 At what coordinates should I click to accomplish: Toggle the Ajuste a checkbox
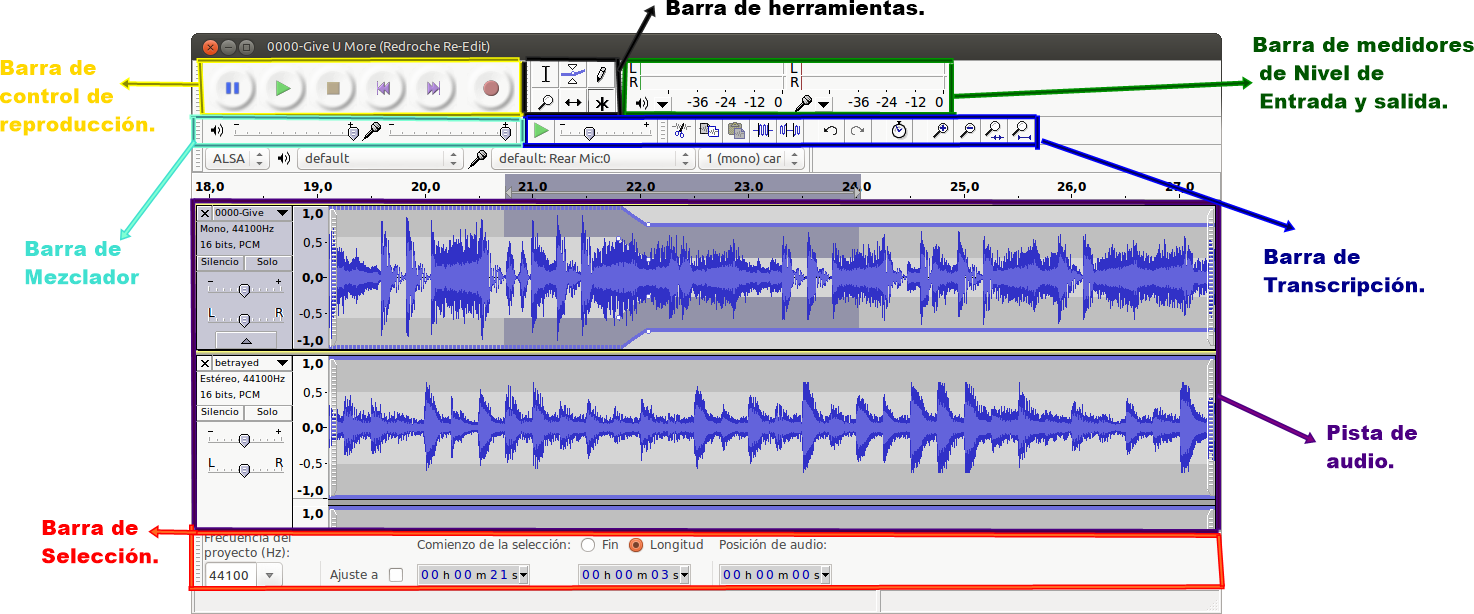[x=395, y=574]
